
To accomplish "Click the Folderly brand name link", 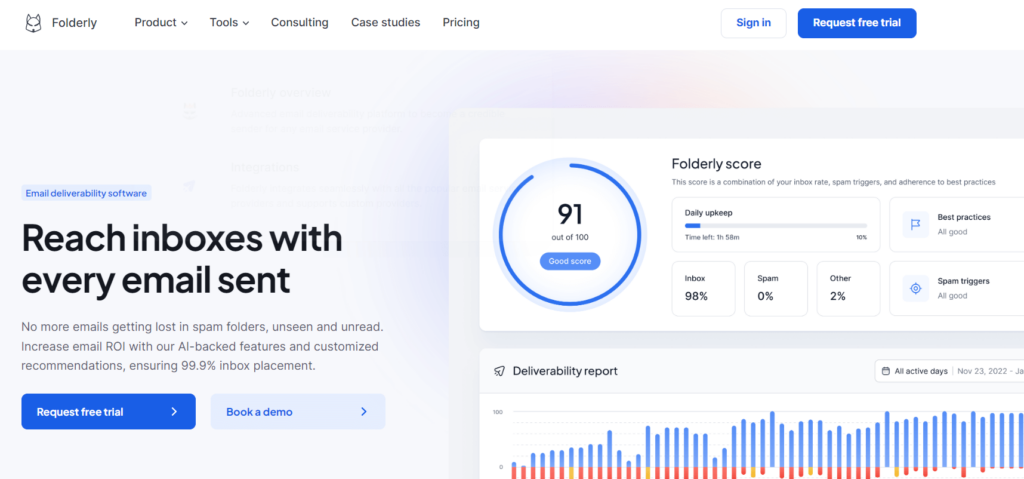I will pyautogui.click(x=74, y=23).
